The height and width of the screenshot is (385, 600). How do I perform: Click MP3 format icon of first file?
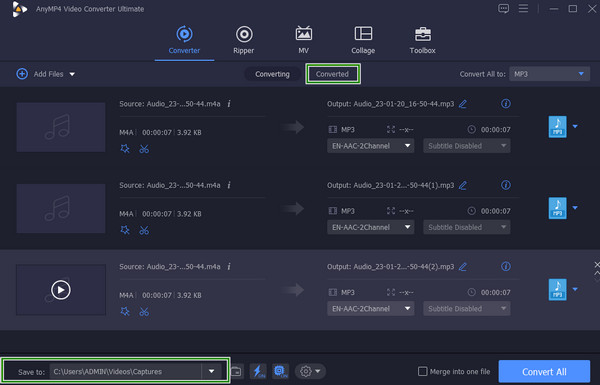point(558,127)
